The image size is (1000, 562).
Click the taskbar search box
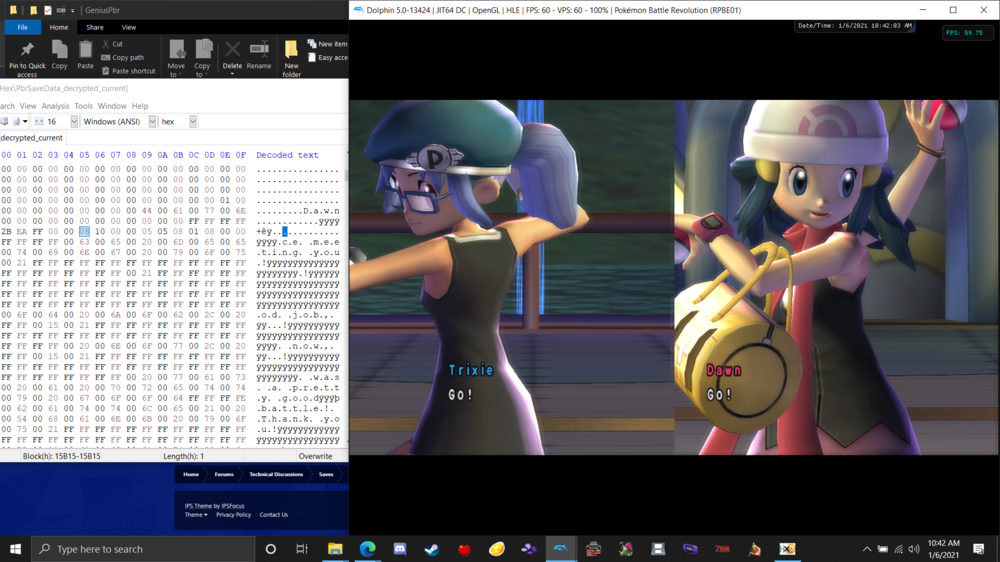[143, 549]
